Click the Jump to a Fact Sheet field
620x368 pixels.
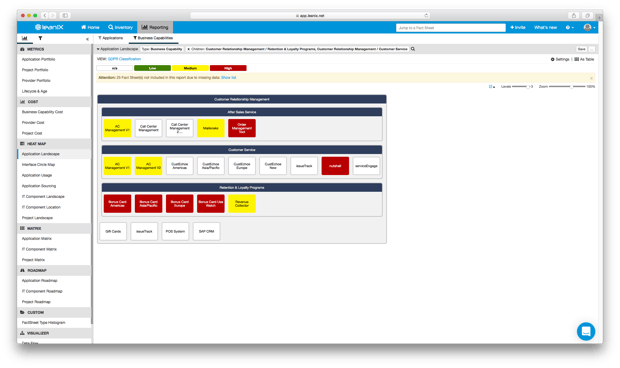coord(451,28)
